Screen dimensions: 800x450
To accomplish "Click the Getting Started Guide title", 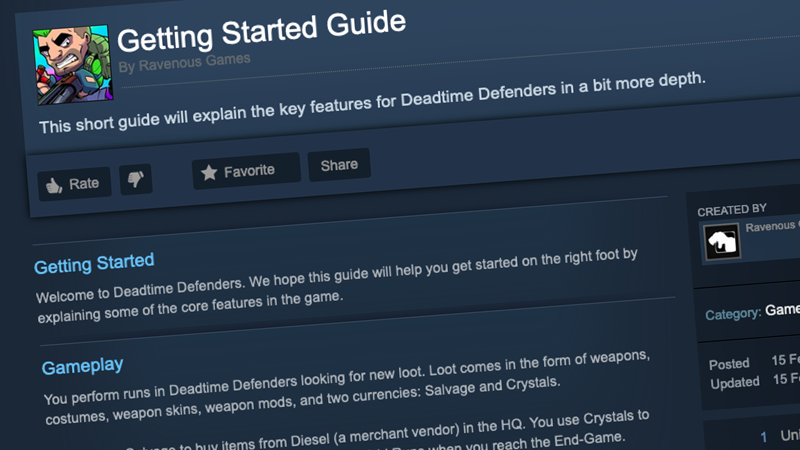I will click(262, 32).
